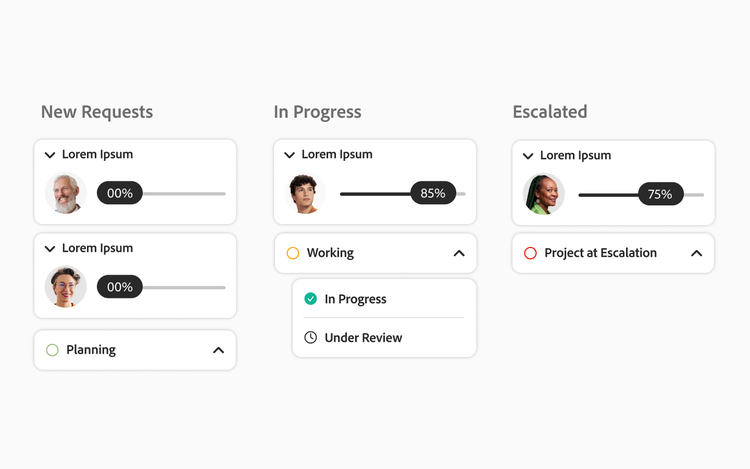Screen dimensions: 750x469
Task: Click the avatar in the Escalated card
Action: (544, 195)
